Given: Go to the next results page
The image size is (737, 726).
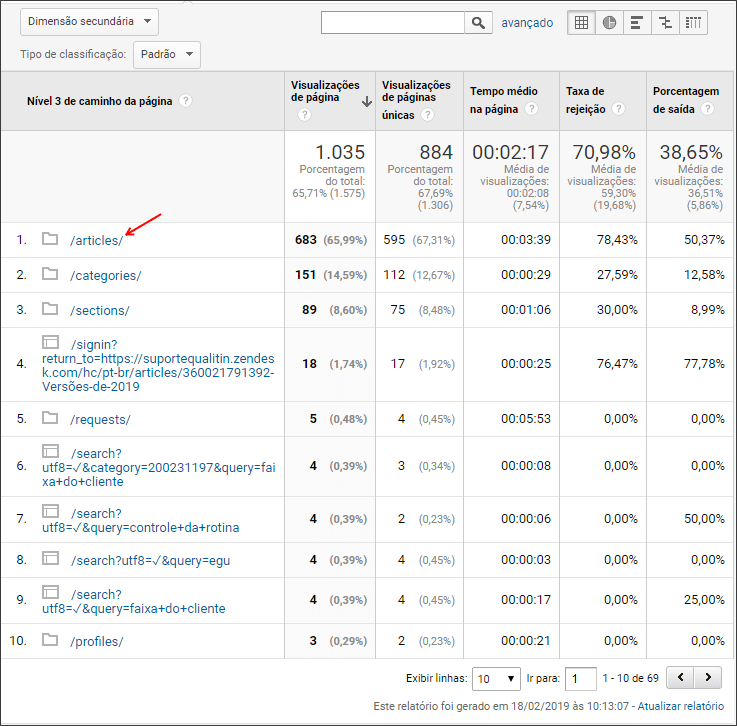Looking at the screenshot, I should (x=708, y=678).
